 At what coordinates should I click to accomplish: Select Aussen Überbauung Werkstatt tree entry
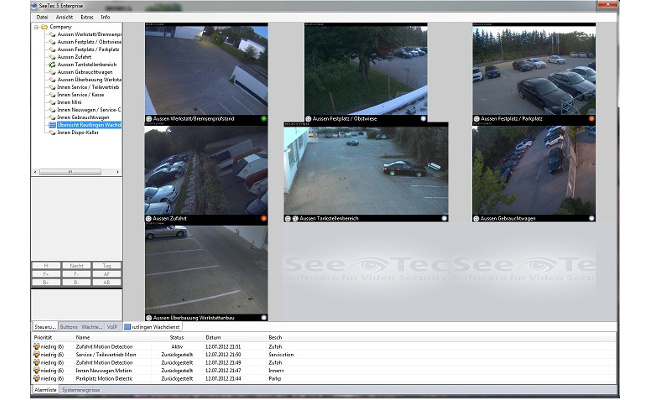89,80
